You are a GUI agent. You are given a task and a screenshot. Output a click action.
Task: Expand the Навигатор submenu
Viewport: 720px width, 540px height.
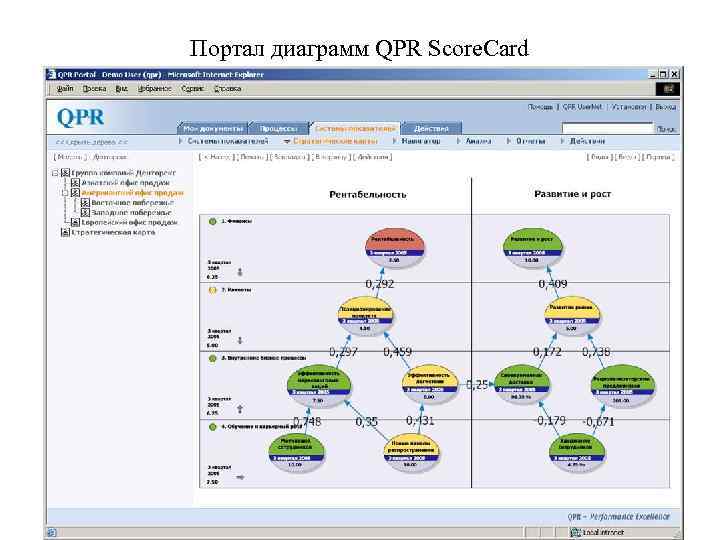coord(394,141)
